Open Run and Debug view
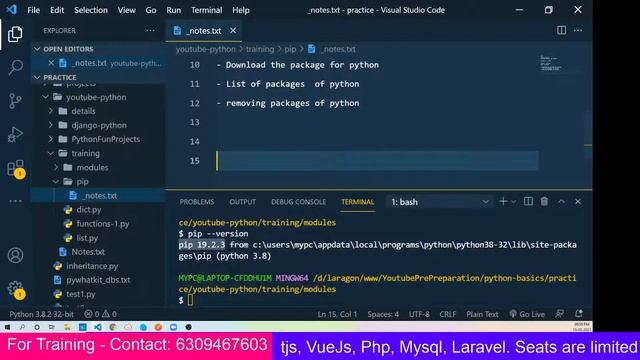The height and width of the screenshot is (360, 640). point(15,134)
